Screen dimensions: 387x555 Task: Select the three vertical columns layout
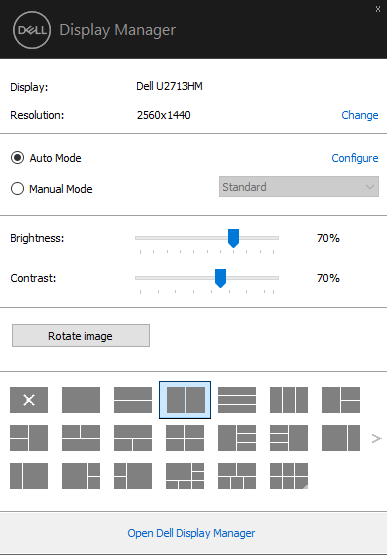coord(289,400)
